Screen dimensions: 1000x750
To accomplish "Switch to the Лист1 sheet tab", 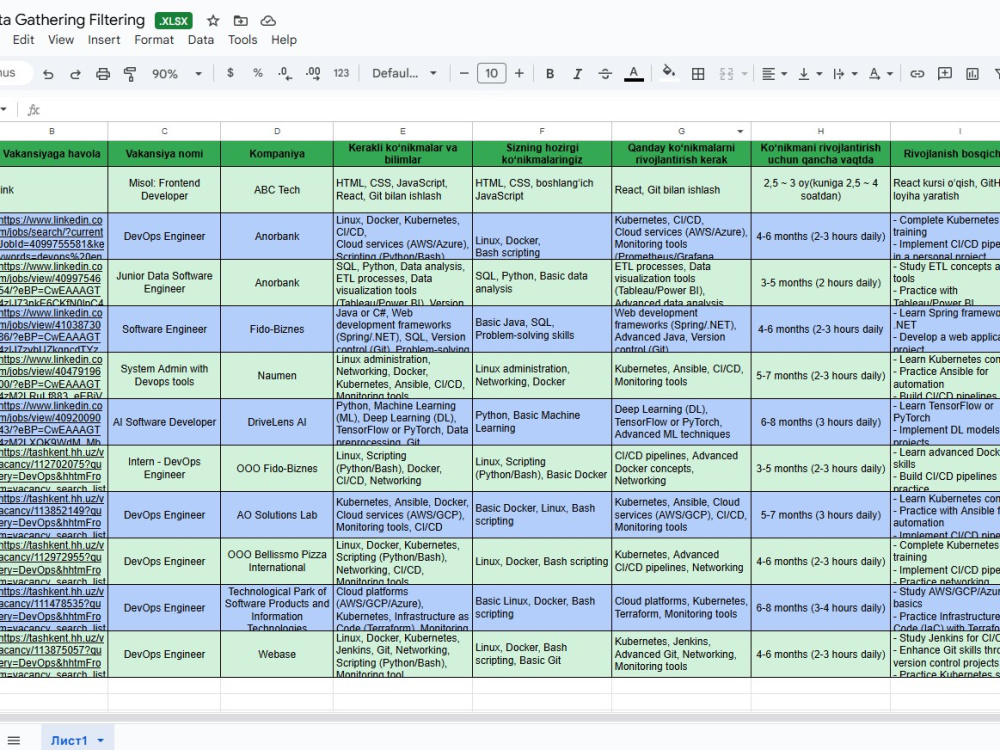I will 68,740.
